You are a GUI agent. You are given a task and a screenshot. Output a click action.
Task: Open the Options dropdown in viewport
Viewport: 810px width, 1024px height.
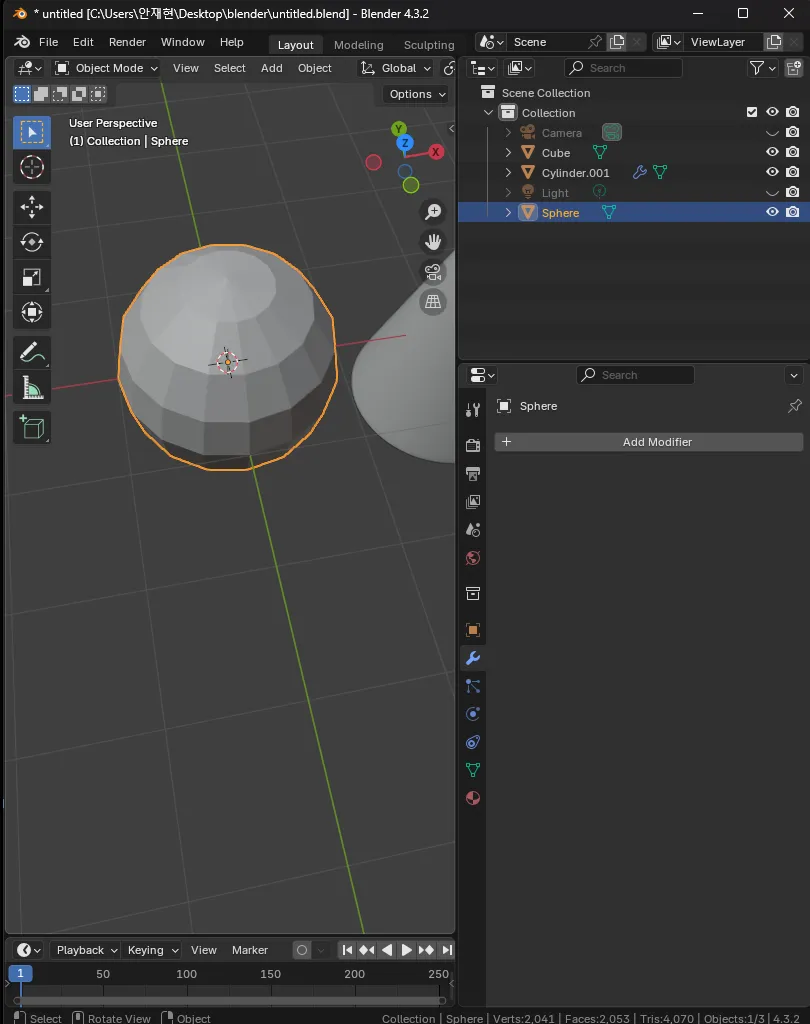[417, 94]
